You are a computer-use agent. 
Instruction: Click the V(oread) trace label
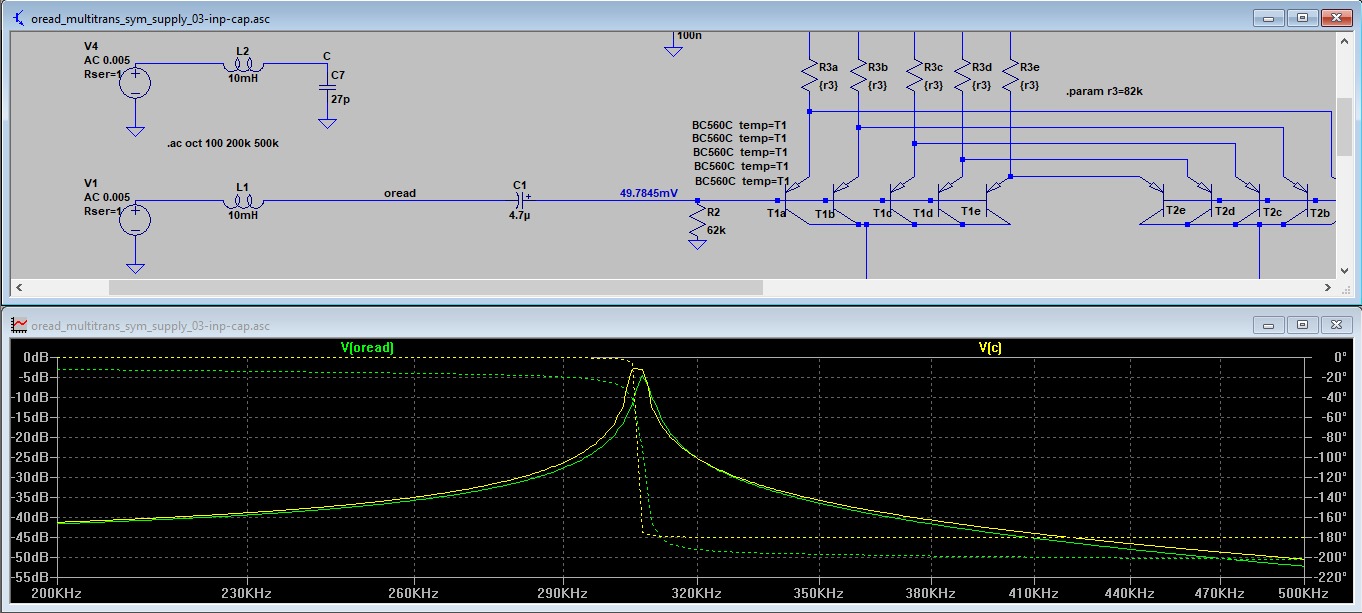pos(367,347)
